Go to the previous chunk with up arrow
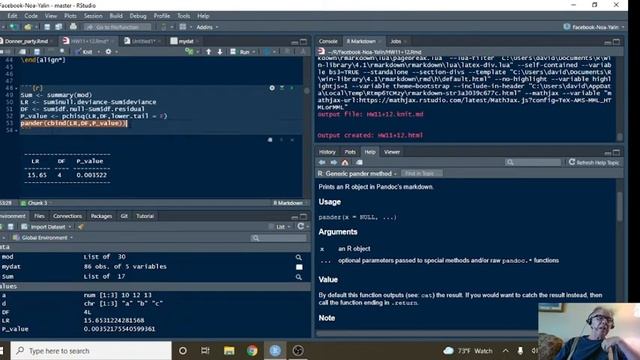Screen dimensions: 640x360 coord(209,52)
